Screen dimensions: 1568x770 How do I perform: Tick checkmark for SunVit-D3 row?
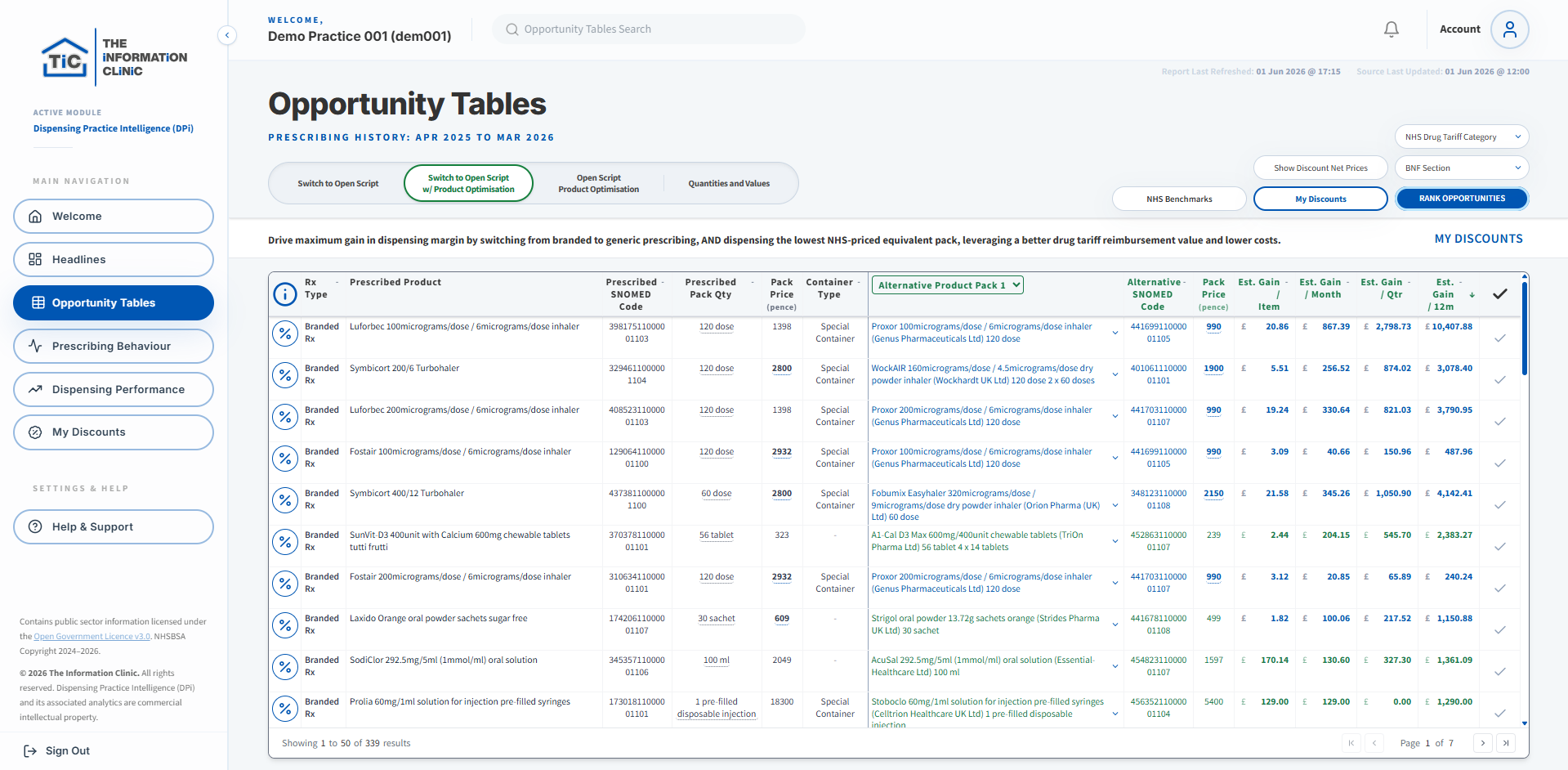[1500, 547]
